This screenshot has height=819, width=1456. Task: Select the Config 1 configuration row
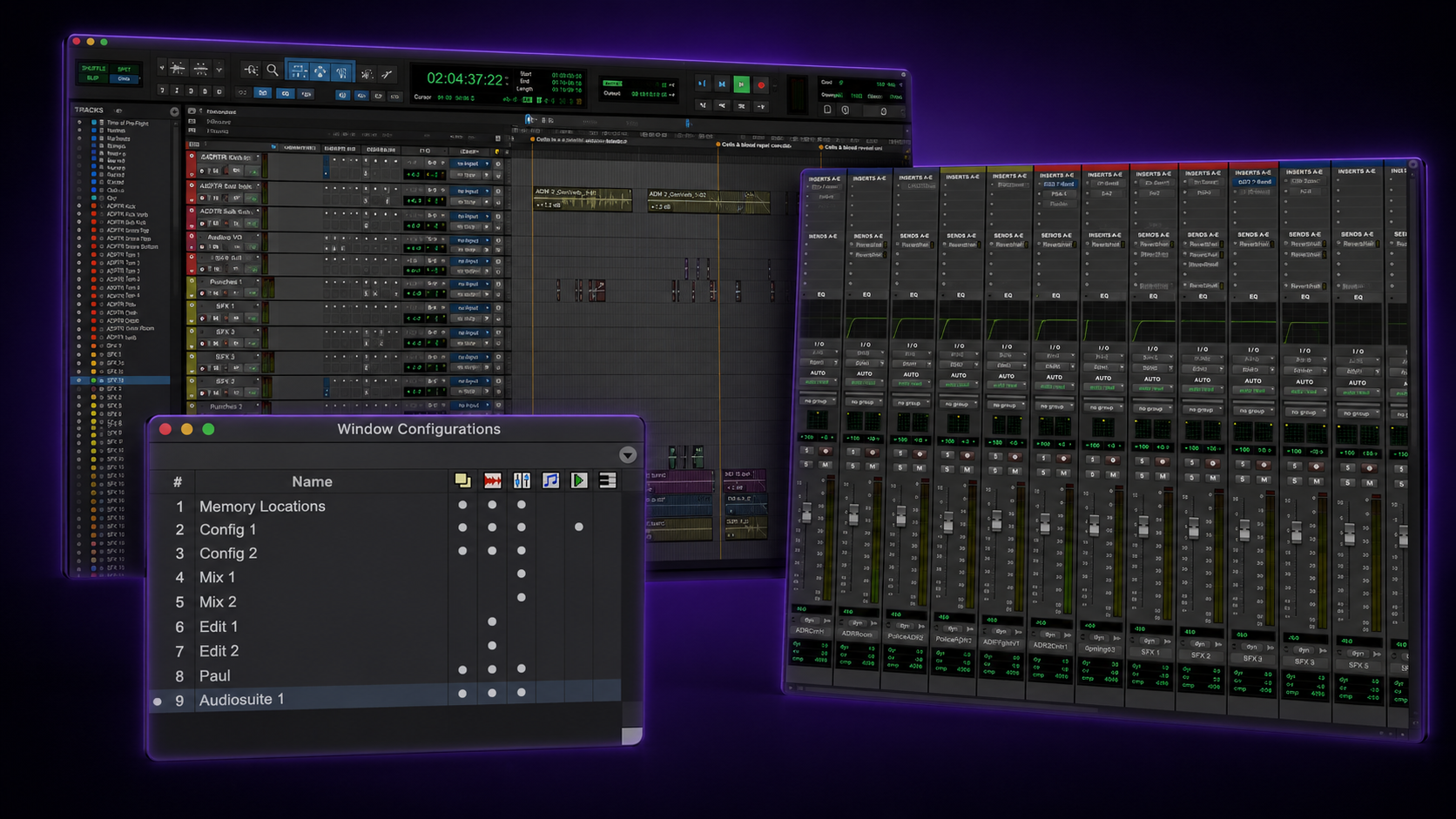click(x=387, y=529)
